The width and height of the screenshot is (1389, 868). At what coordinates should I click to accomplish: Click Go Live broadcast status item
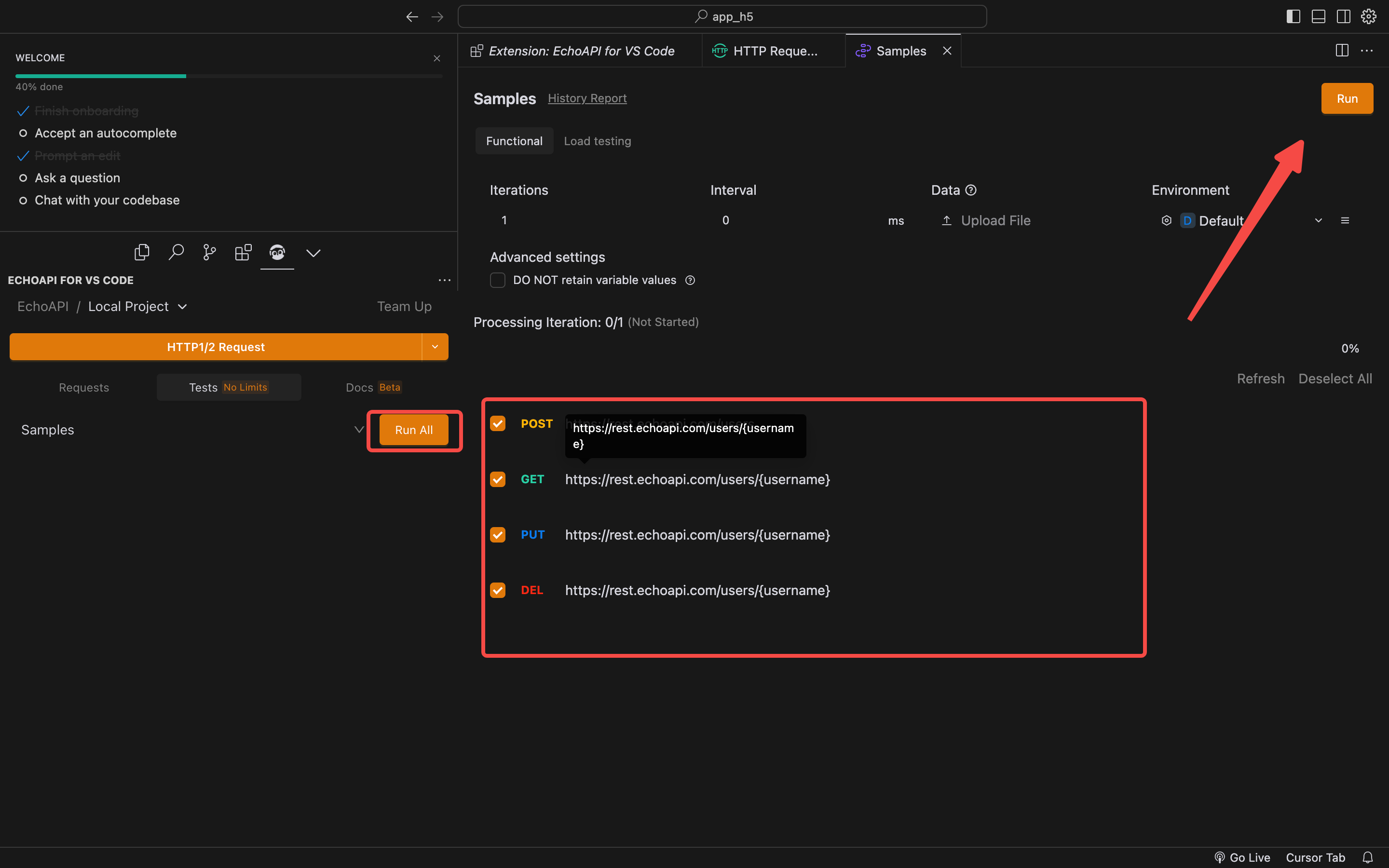tap(1242, 857)
